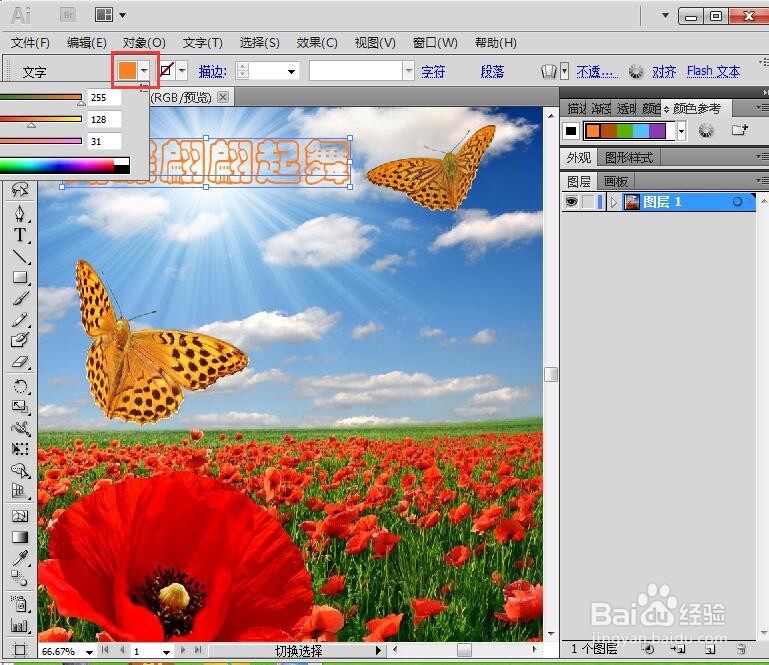This screenshot has width=769, height=665.
Task: Open the stroke color dropdown arrow
Action: click(x=182, y=71)
